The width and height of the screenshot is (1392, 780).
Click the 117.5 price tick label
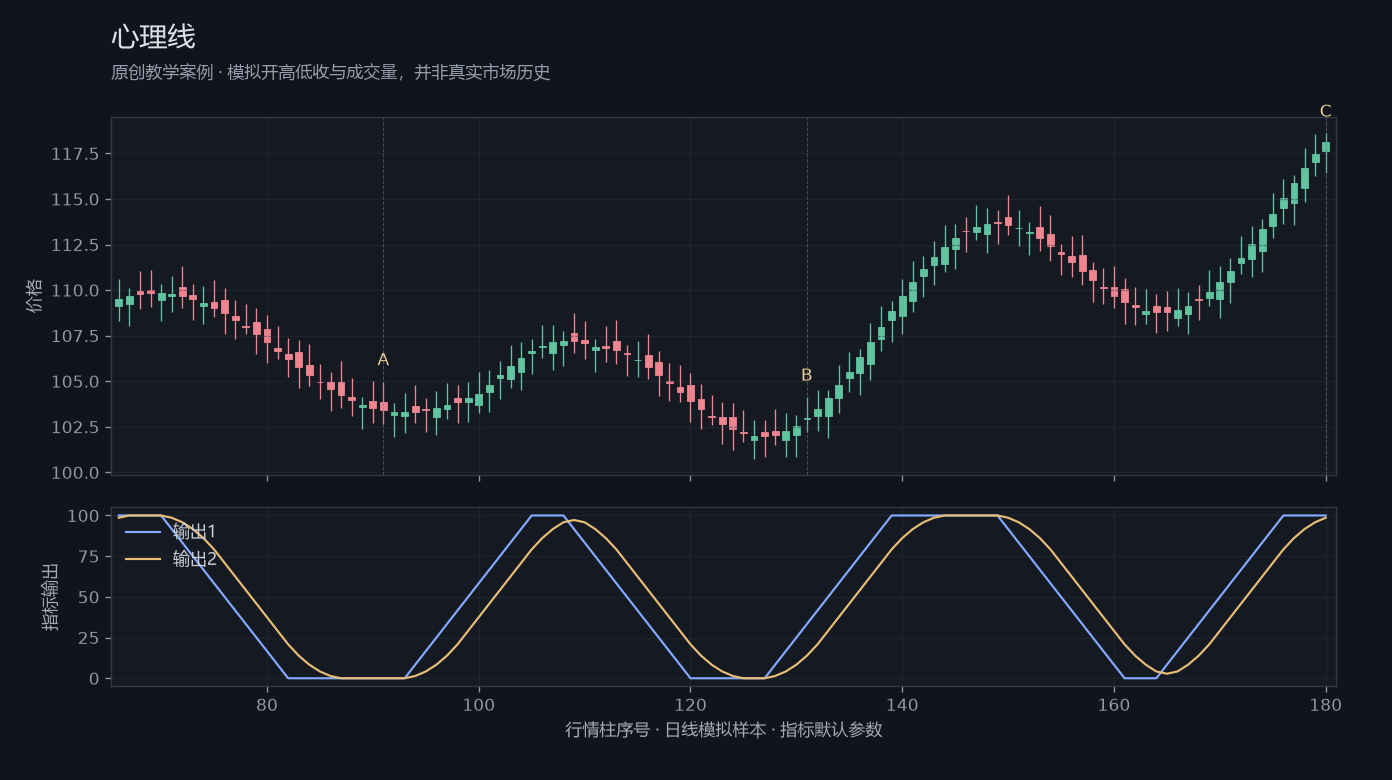(x=75, y=154)
